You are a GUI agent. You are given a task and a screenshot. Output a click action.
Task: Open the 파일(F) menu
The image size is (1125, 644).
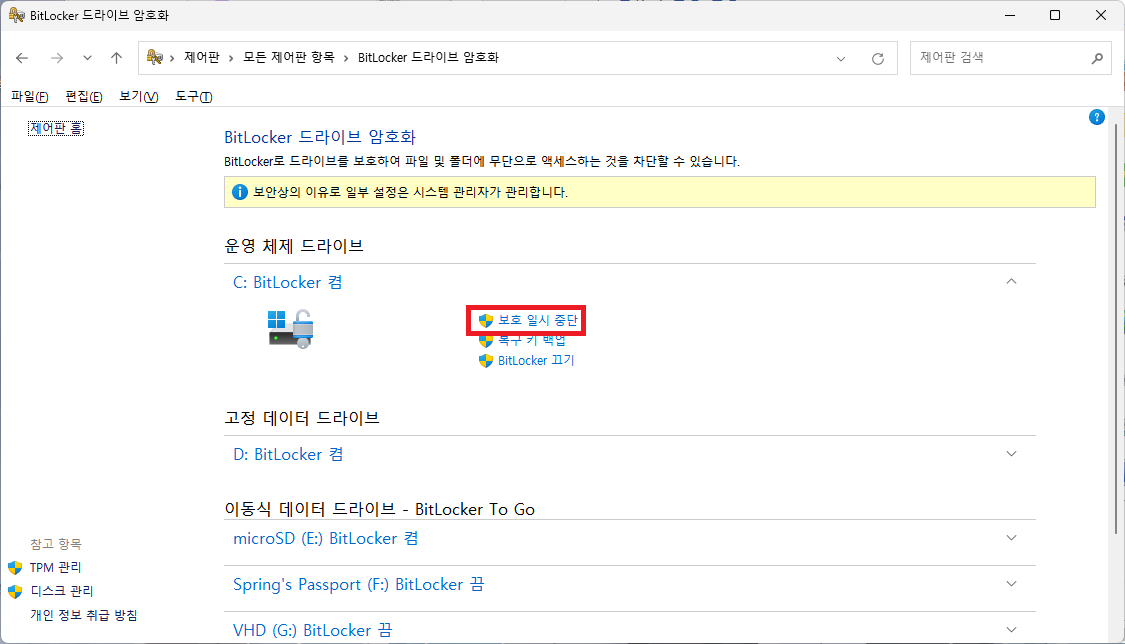(29, 96)
